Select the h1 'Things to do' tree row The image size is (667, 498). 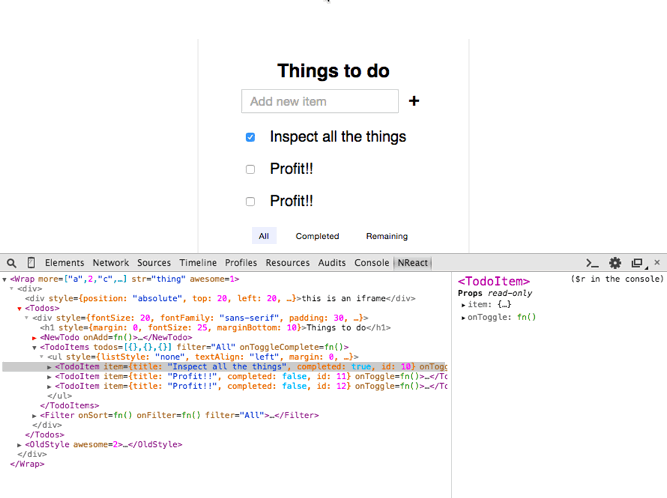click(215, 328)
